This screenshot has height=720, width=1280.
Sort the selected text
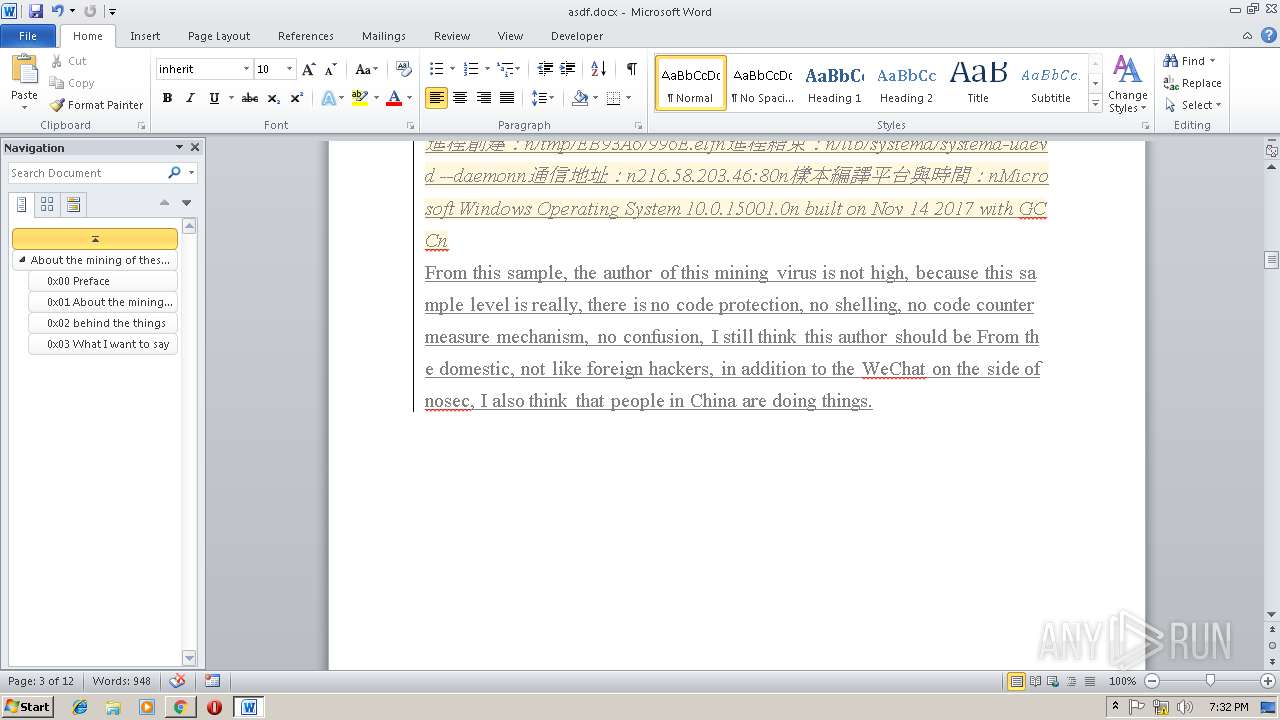599,69
